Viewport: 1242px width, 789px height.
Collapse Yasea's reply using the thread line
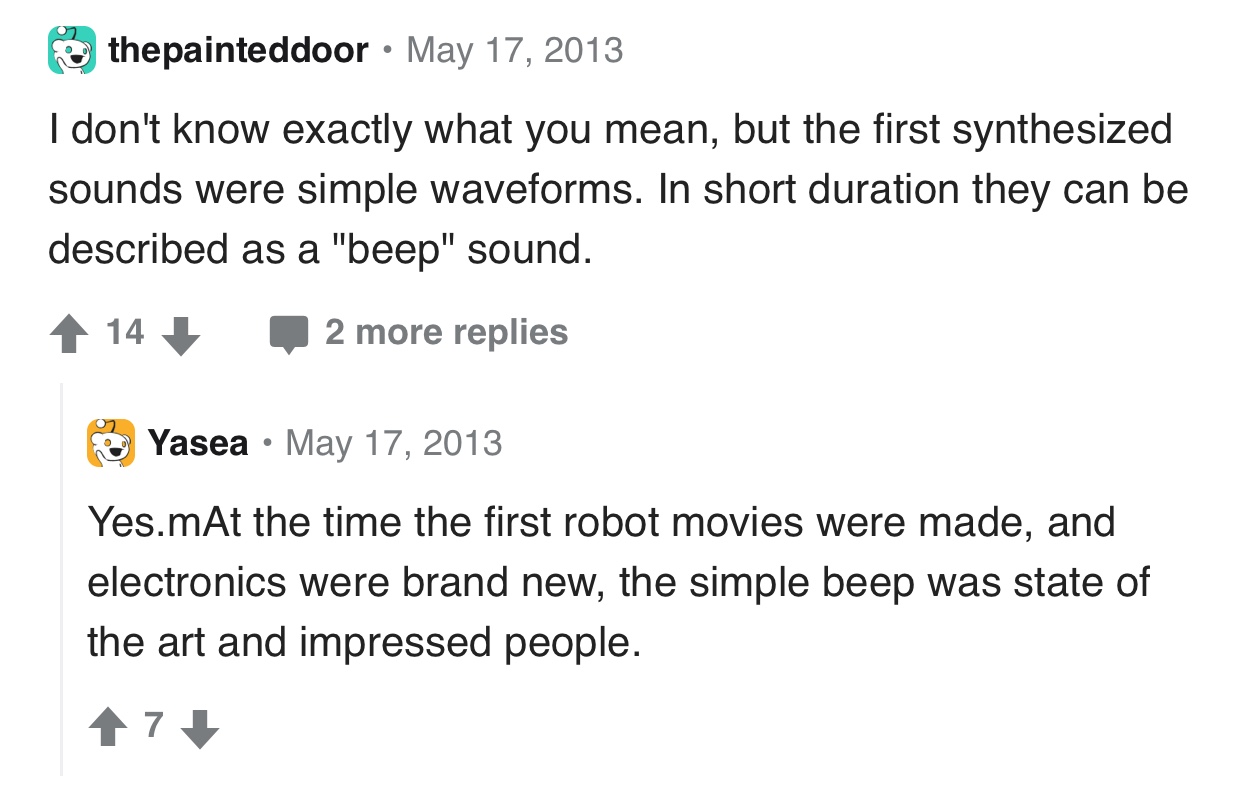[x=62, y=578]
